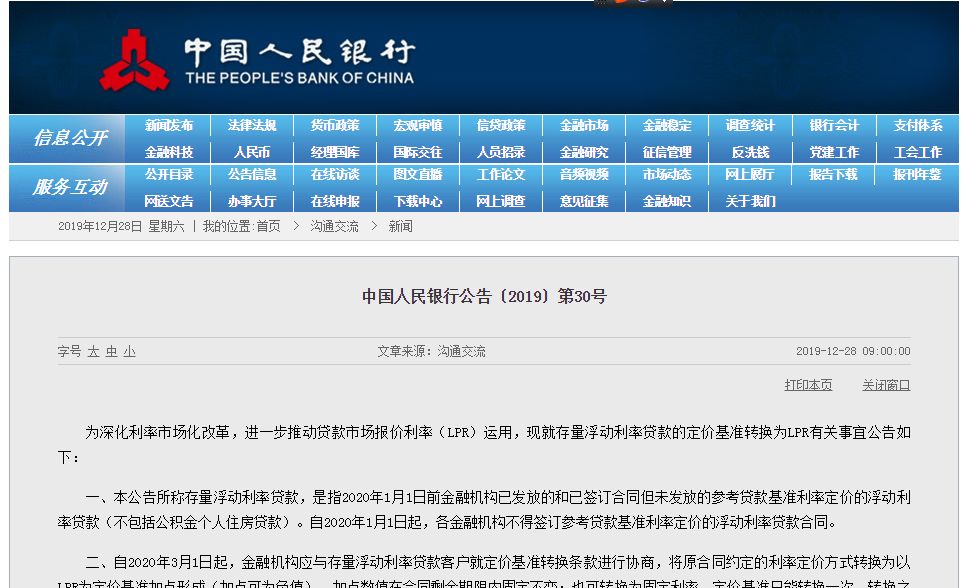
Task: Open the 新闻发布 menu item
Action: (169, 126)
